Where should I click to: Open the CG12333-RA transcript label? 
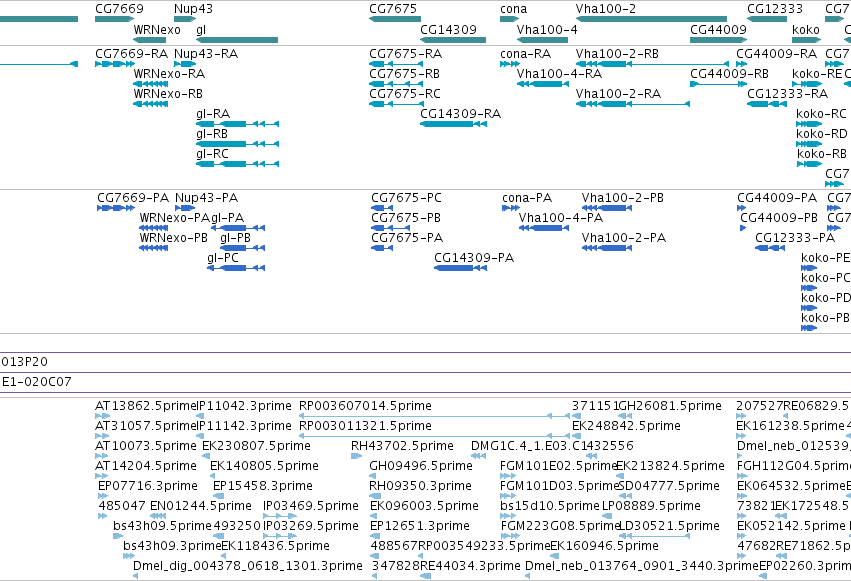788,94
